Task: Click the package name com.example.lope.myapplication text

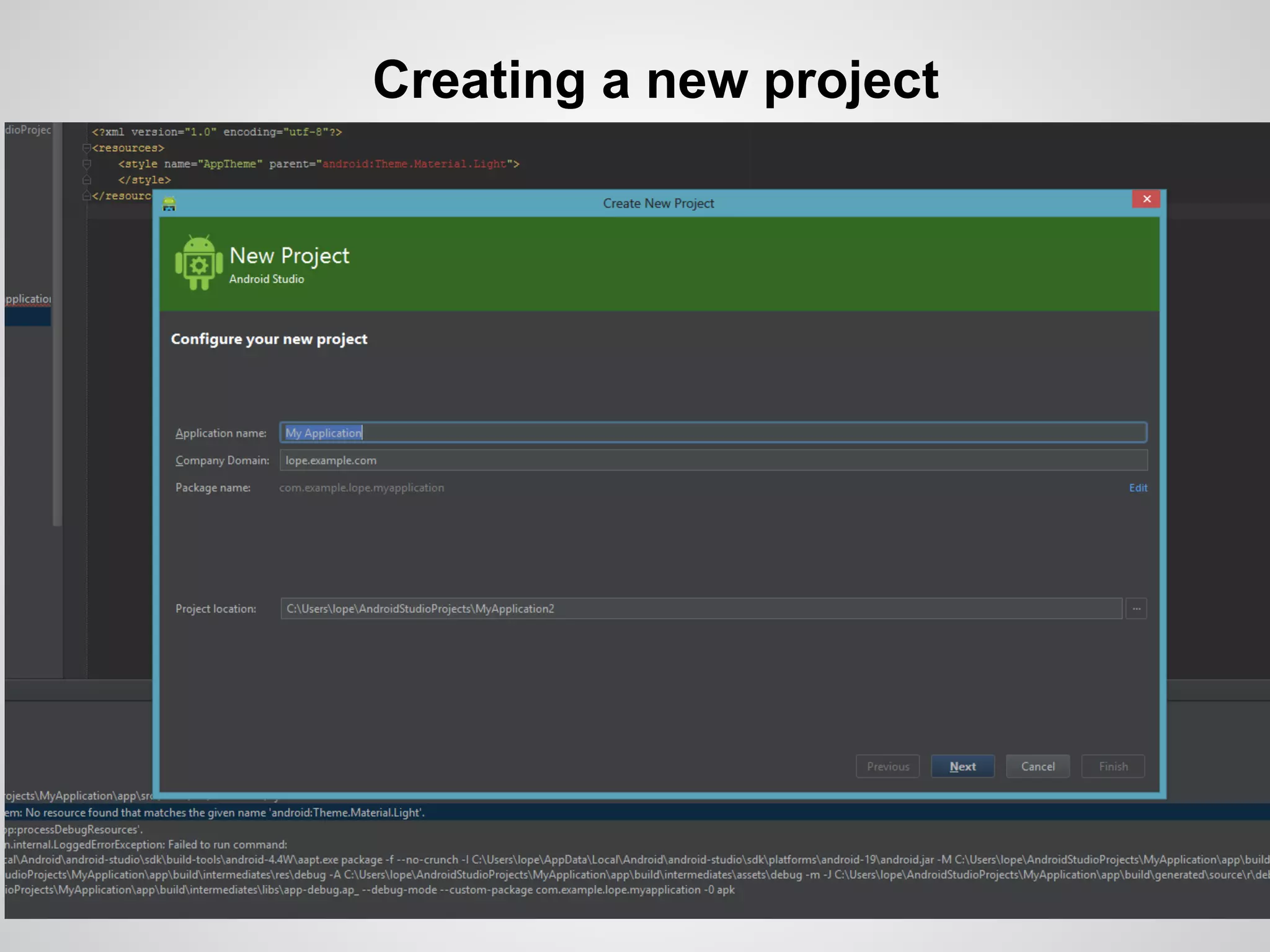Action: pos(362,488)
